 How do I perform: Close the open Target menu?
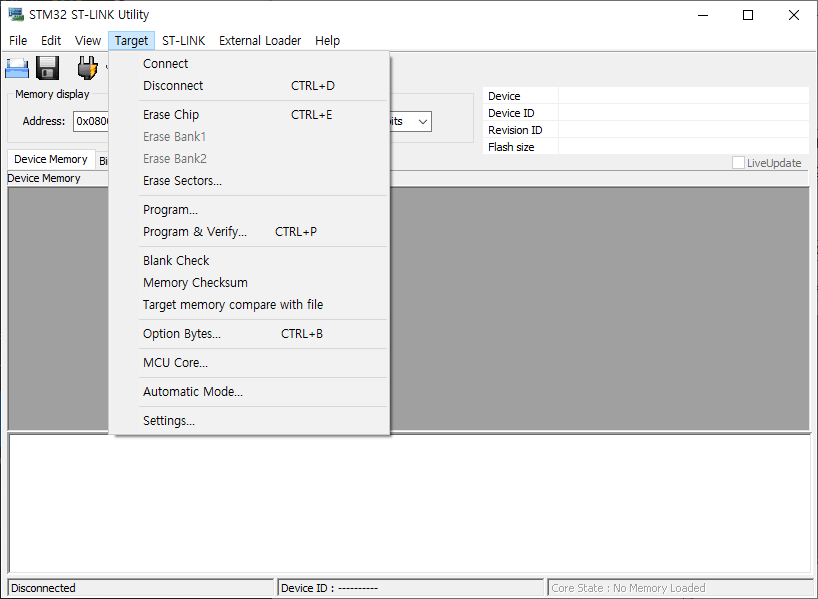[131, 41]
